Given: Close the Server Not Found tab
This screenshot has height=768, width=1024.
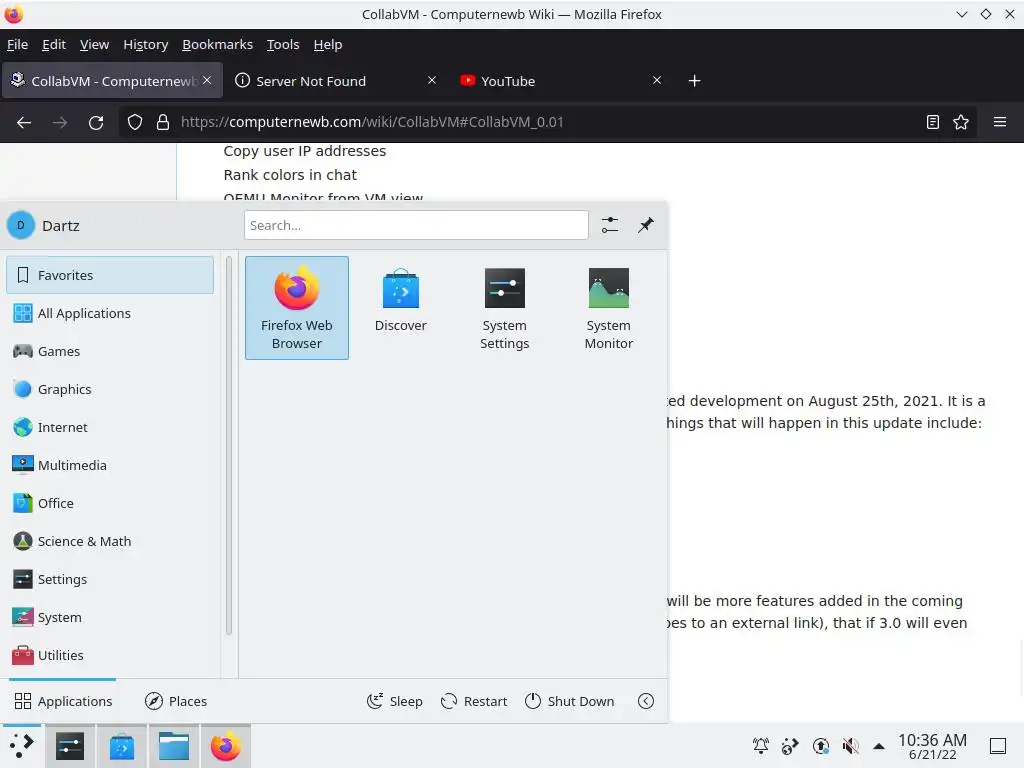Looking at the screenshot, I should (x=432, y=80).
